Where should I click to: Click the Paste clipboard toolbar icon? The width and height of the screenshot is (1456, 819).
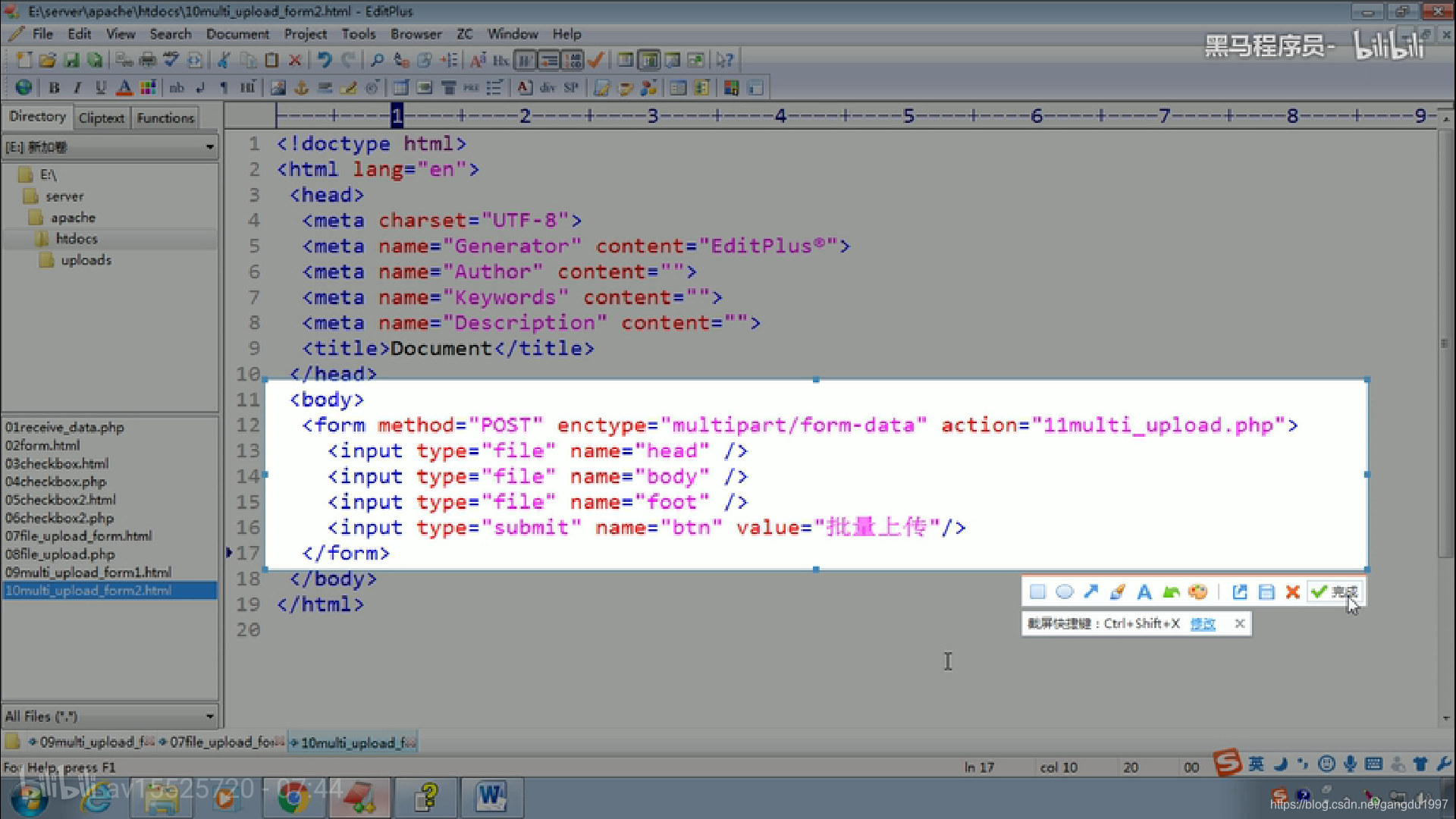(x=271, y=60)
